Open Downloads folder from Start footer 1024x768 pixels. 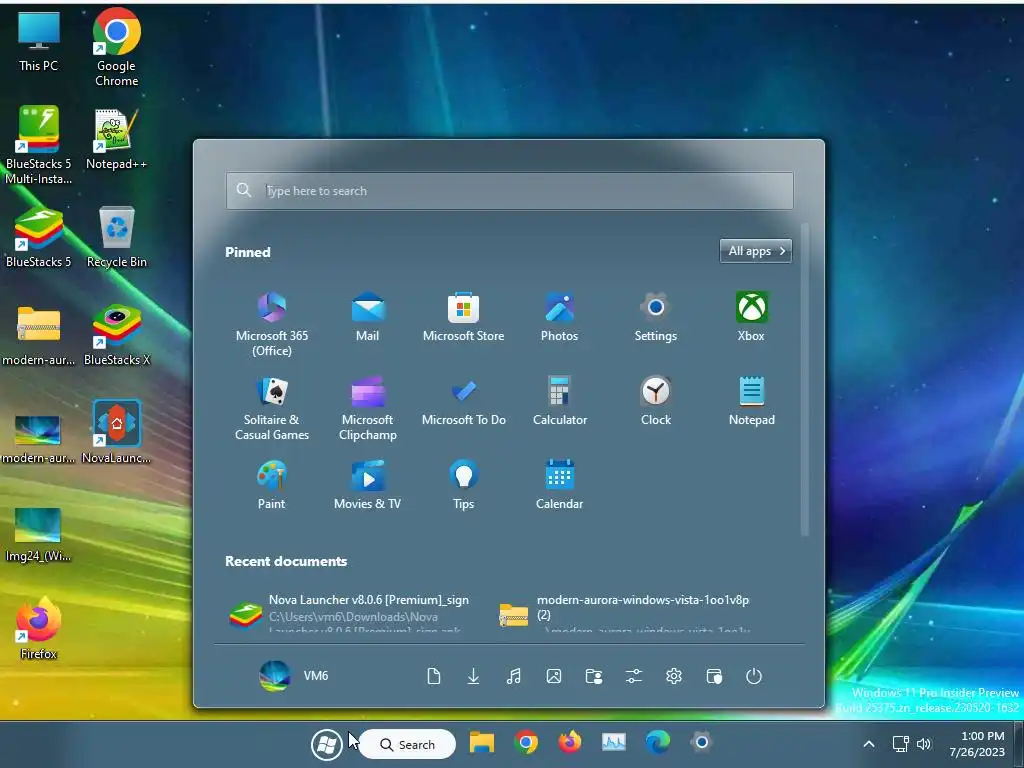point(473,676)
